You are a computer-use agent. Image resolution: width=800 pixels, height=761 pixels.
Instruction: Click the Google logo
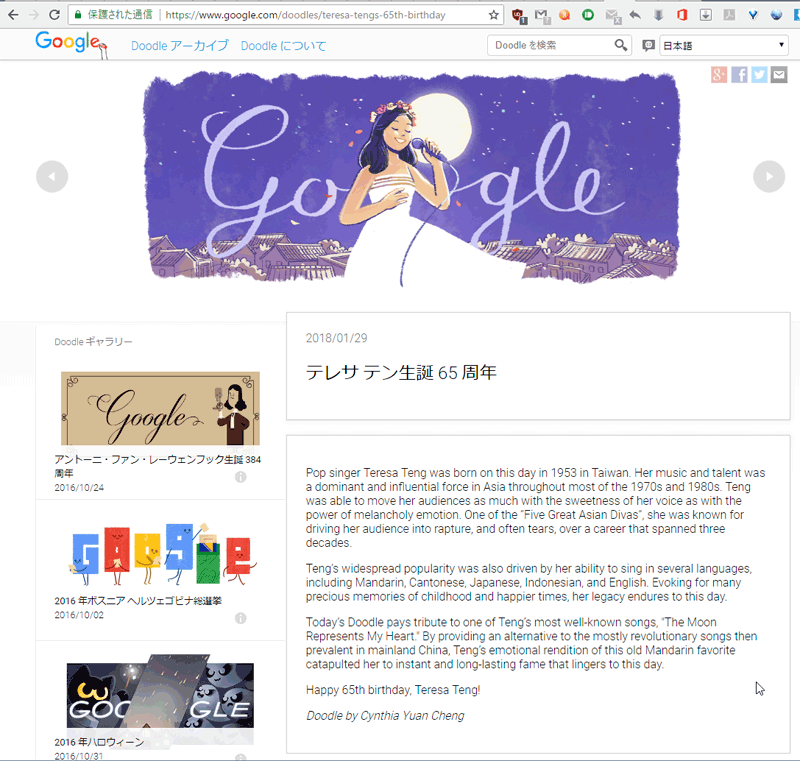click(x=70, y=43)
